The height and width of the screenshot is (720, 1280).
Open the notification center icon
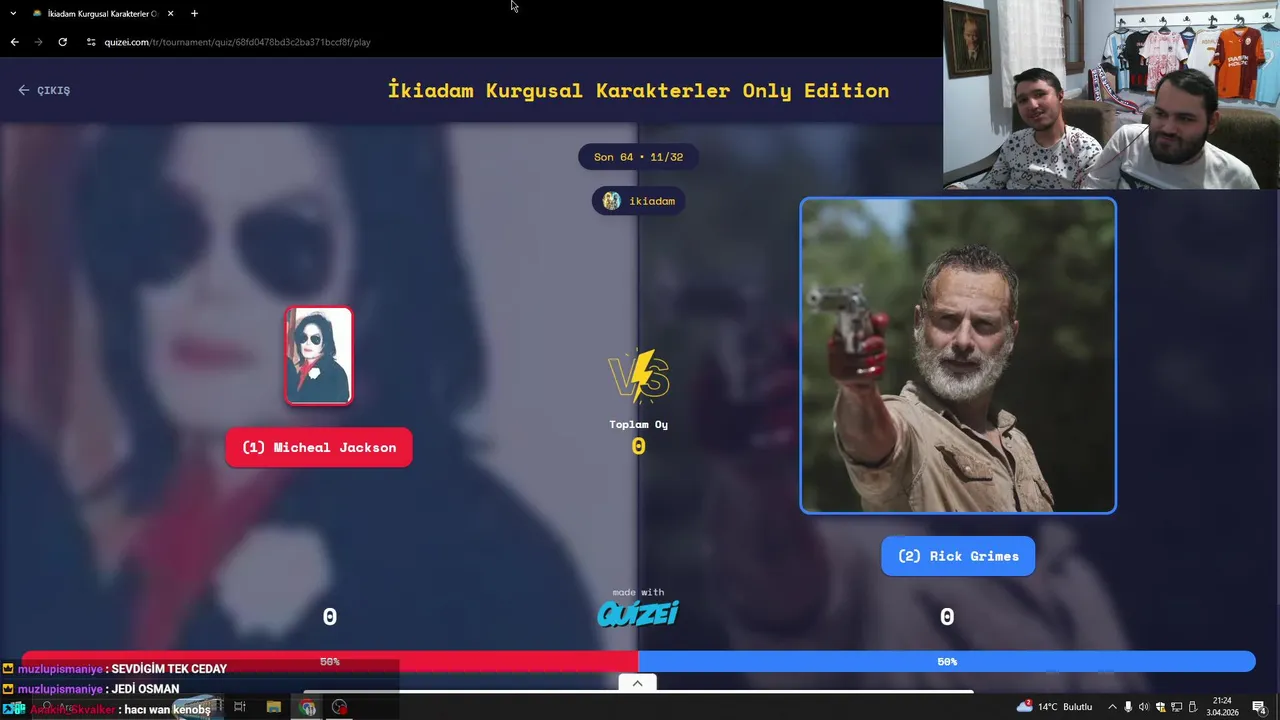[1259, 707]
